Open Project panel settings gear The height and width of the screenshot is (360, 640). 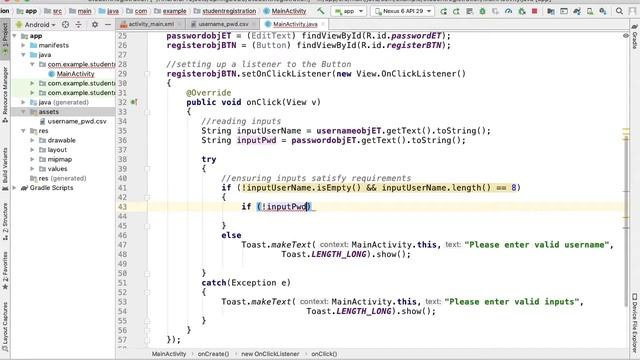(95, 24)
